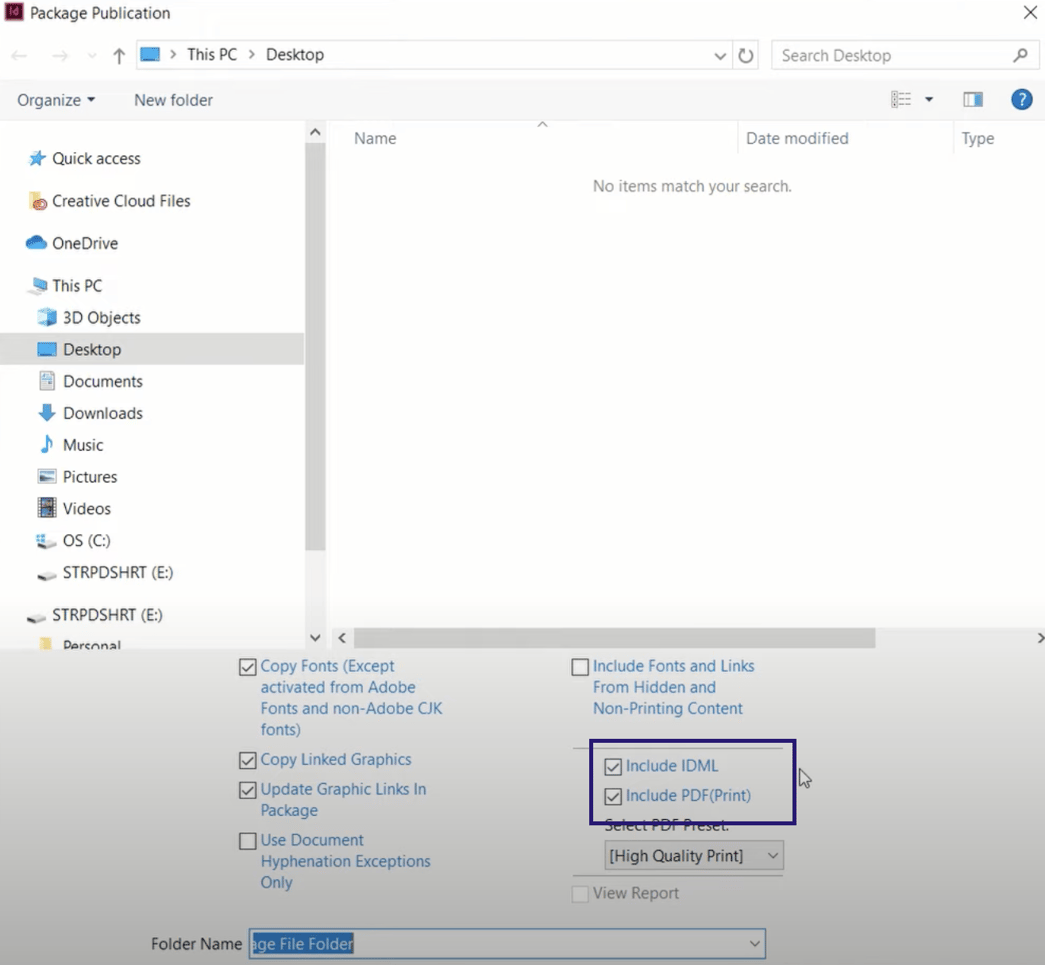
Task: Open Creative Cloud Files from the sidebar
Action: click(x=120, y=200)
